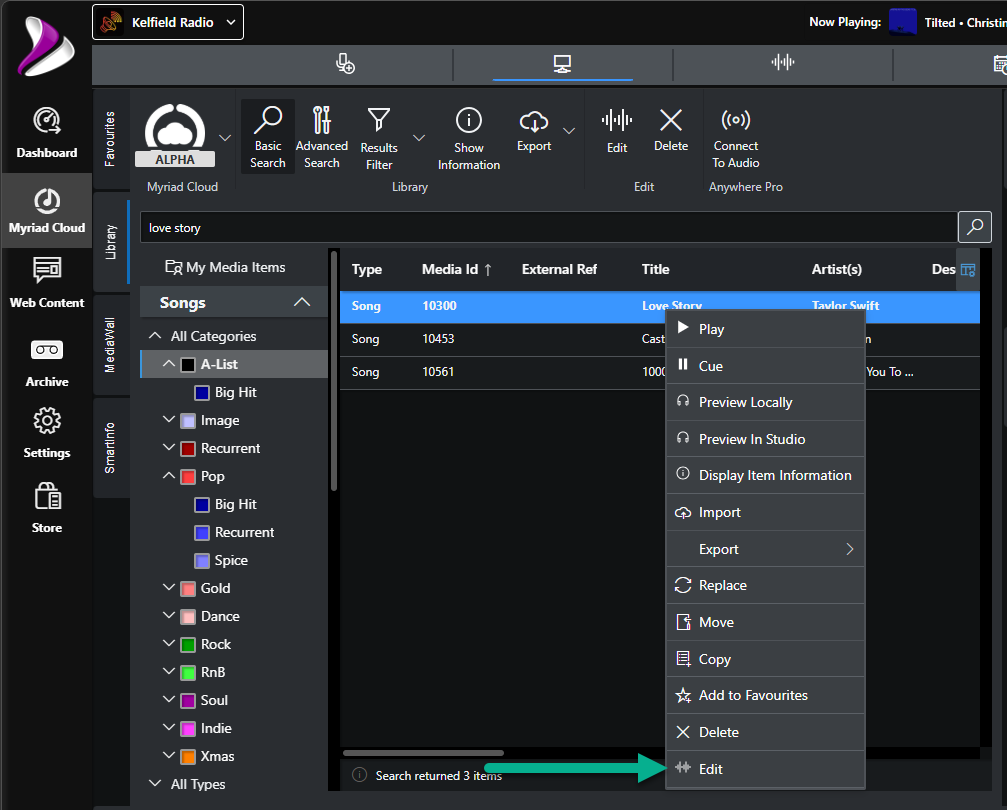Image resolution: width=1007 pixels, height=810 pixels.
Task: Collapse the Songs section
Action: (302, 302)
